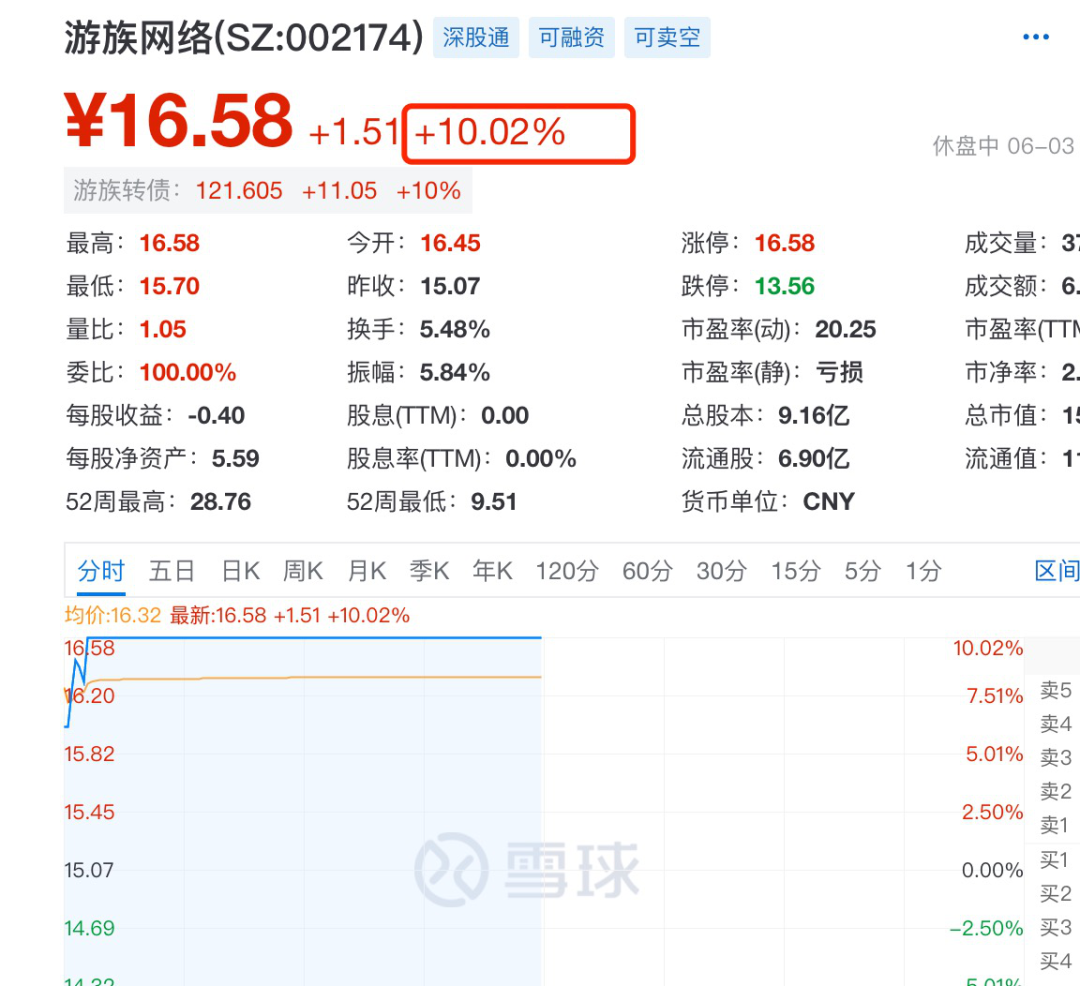Click the stock title 游族网络(SZ:002174)

click(244, 37)
